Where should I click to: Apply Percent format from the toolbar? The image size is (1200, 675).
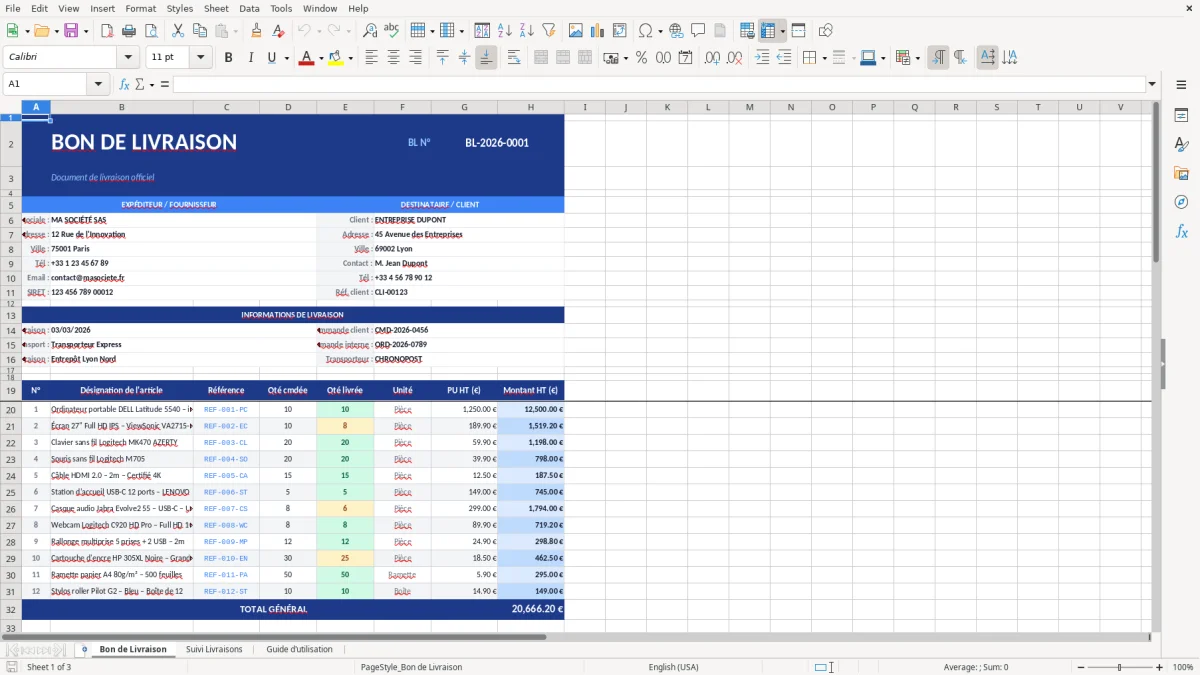pos(642,57)
